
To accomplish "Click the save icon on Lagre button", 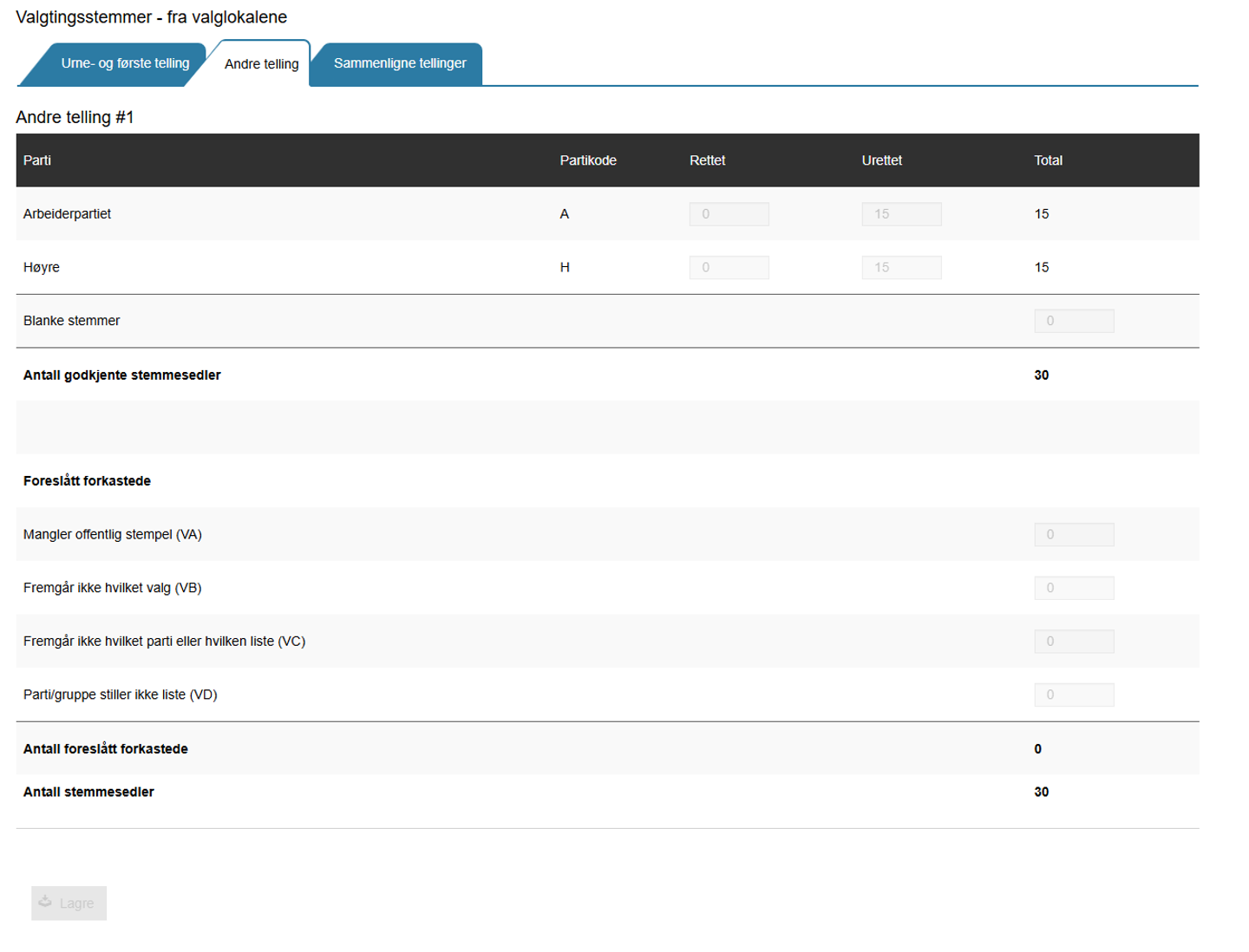I will point(45,902).
